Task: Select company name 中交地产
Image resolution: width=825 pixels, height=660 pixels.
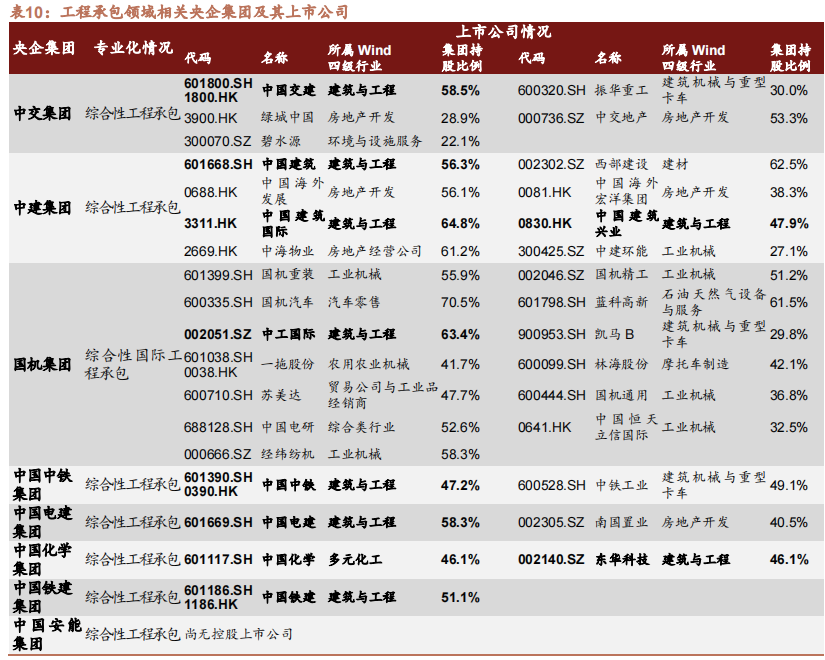Action: (621, 117)
